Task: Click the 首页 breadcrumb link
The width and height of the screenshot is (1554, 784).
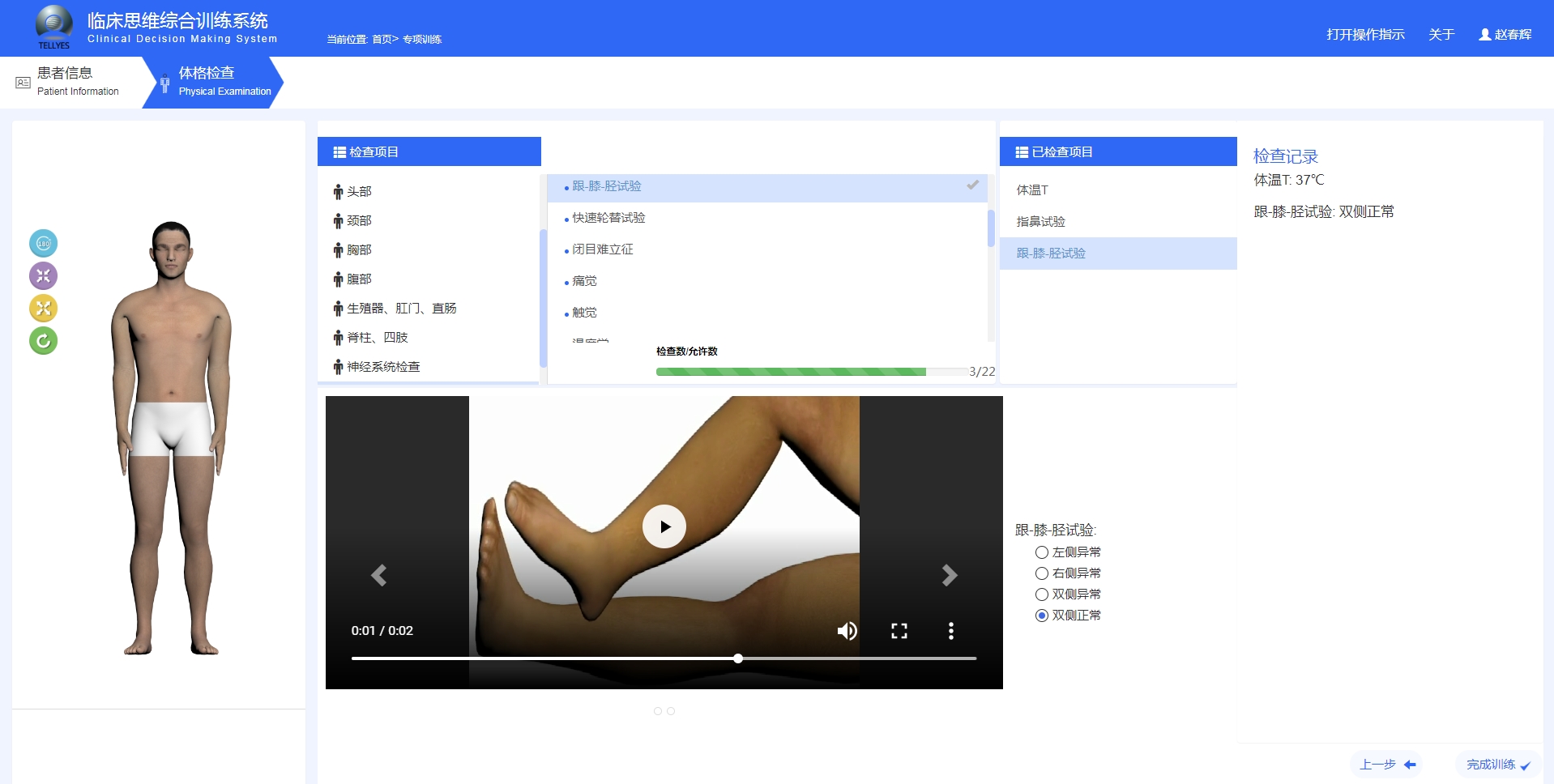Action: pos(382,40)
